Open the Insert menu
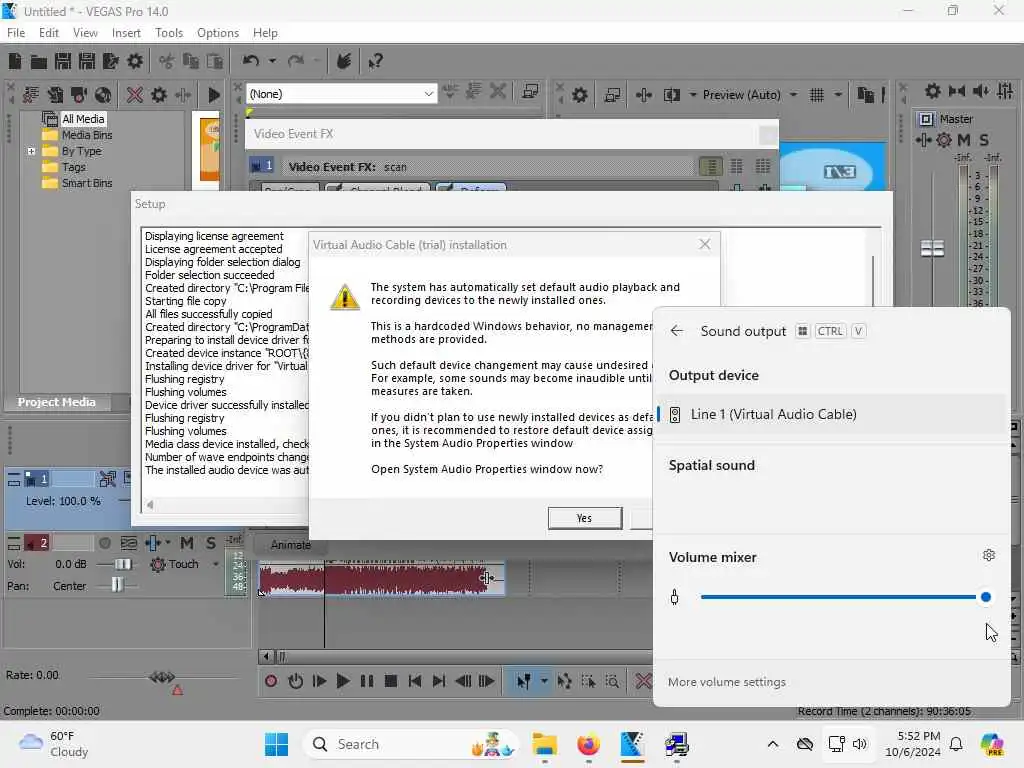 tap(126, 33)
